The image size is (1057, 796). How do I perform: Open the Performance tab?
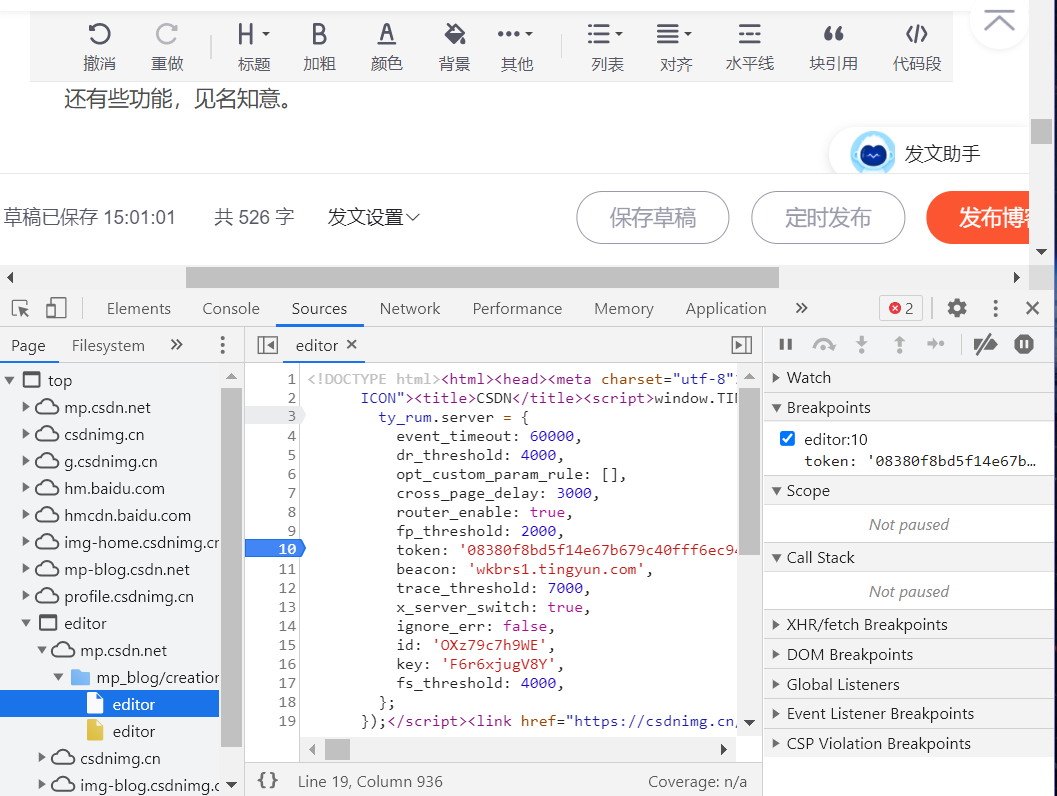[x=517, y=309]
